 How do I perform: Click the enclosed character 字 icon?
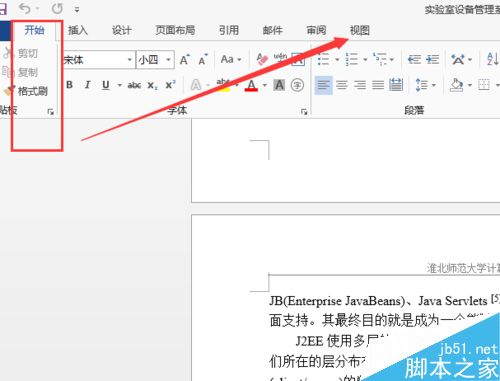(x=297, y=85)
